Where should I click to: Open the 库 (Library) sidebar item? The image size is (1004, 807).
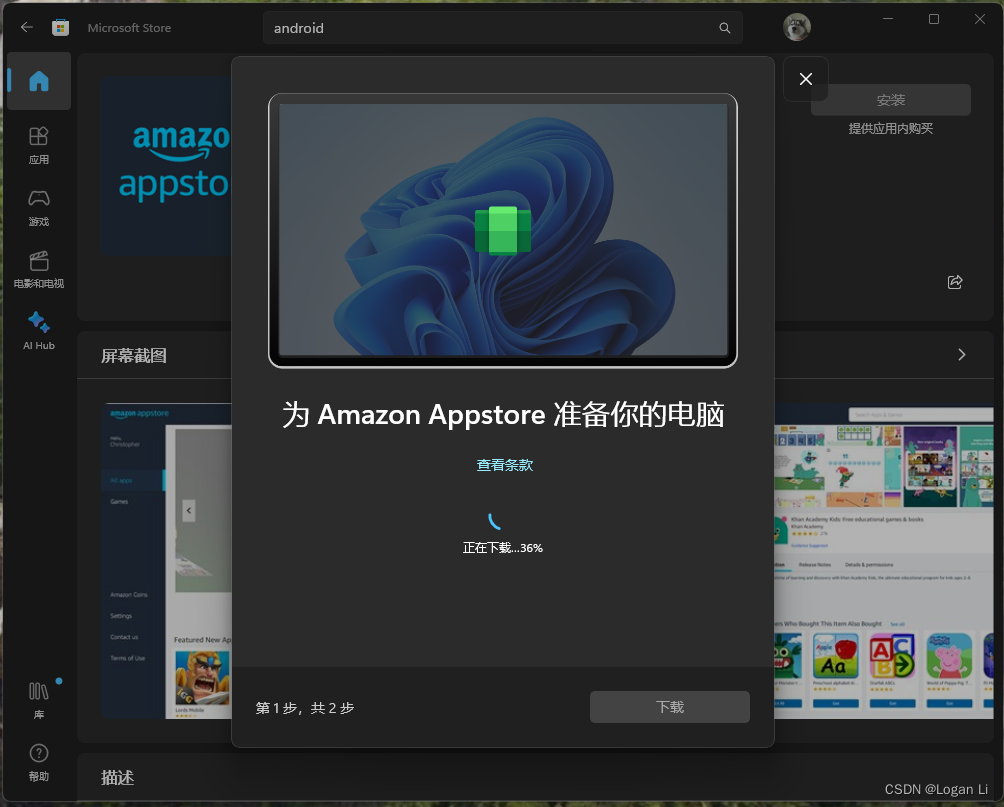pos(39,699)
